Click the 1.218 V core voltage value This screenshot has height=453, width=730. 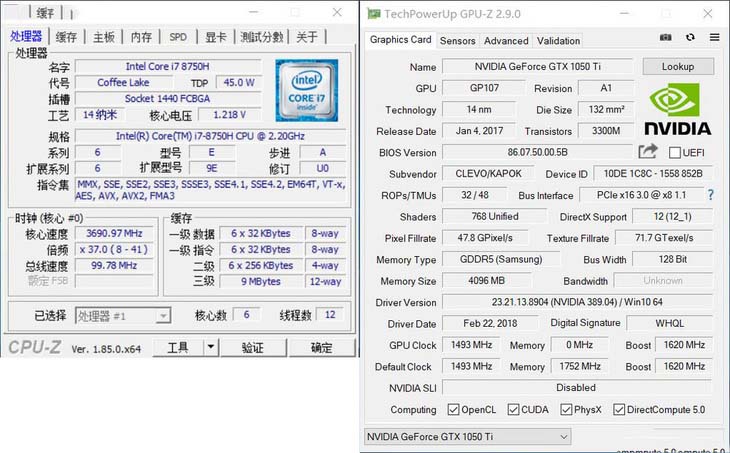click(230, 115)
